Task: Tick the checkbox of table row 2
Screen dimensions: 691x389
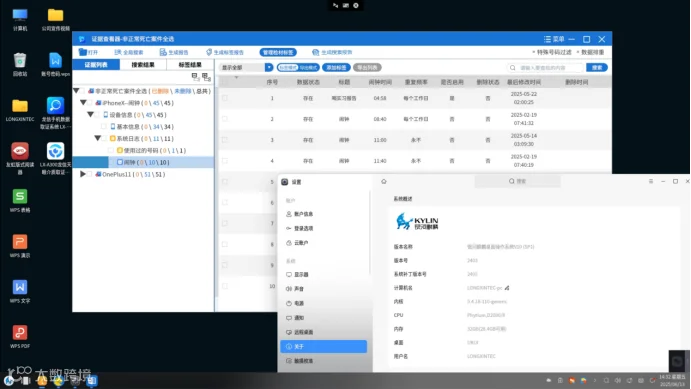Action: pyautogui.click(x=225, y=119)
